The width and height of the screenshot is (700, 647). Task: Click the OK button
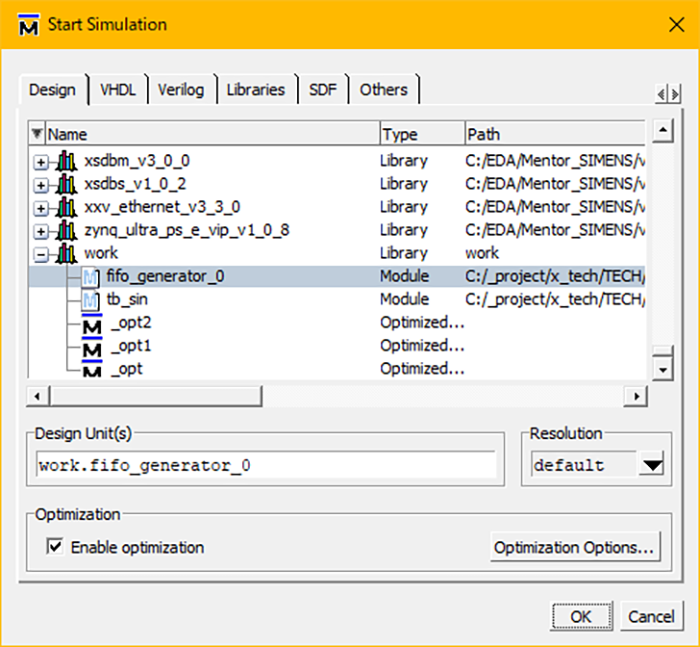click(x=581, y=617)
